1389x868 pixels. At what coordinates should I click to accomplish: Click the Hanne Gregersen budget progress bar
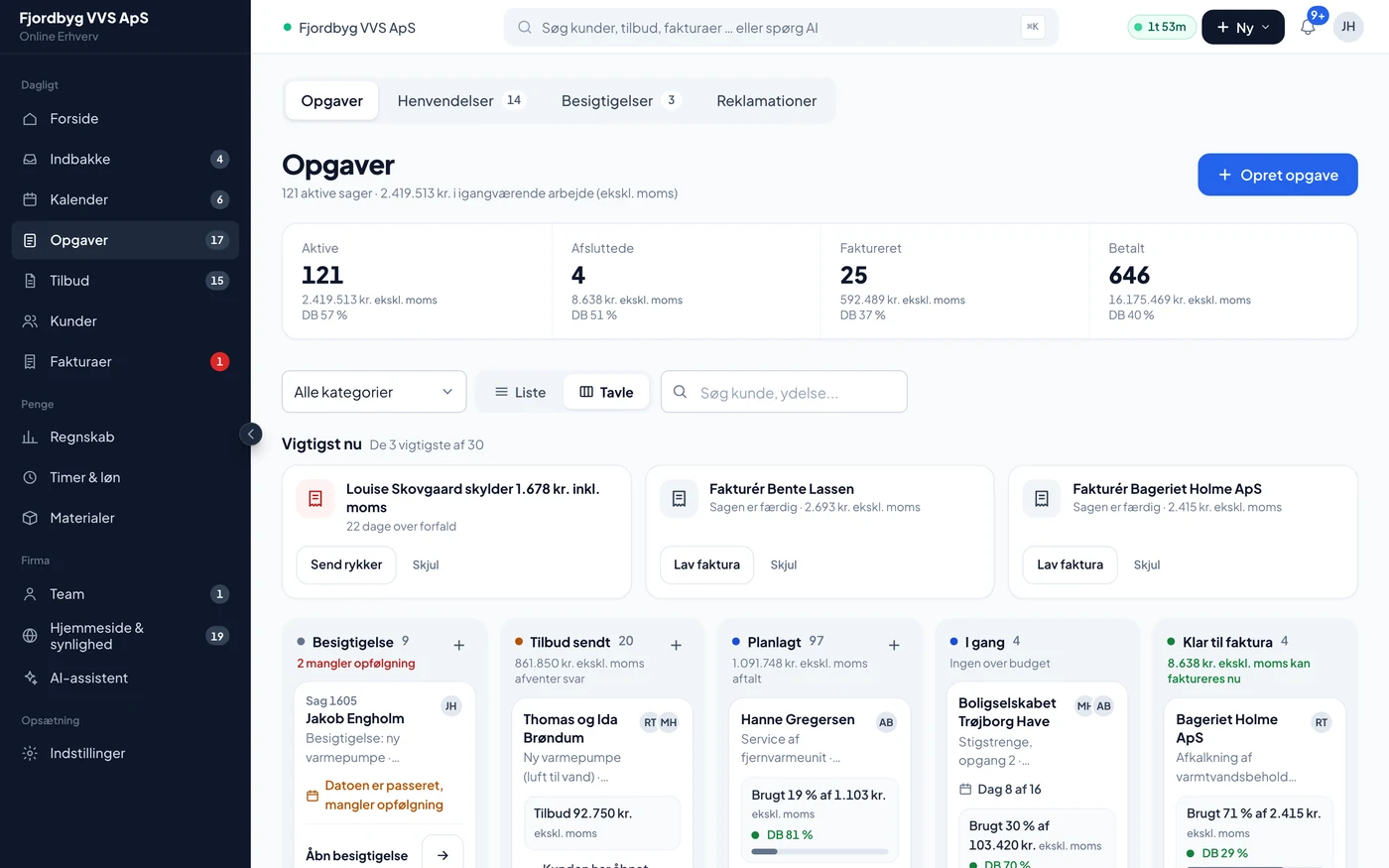[x=820, y=851]
